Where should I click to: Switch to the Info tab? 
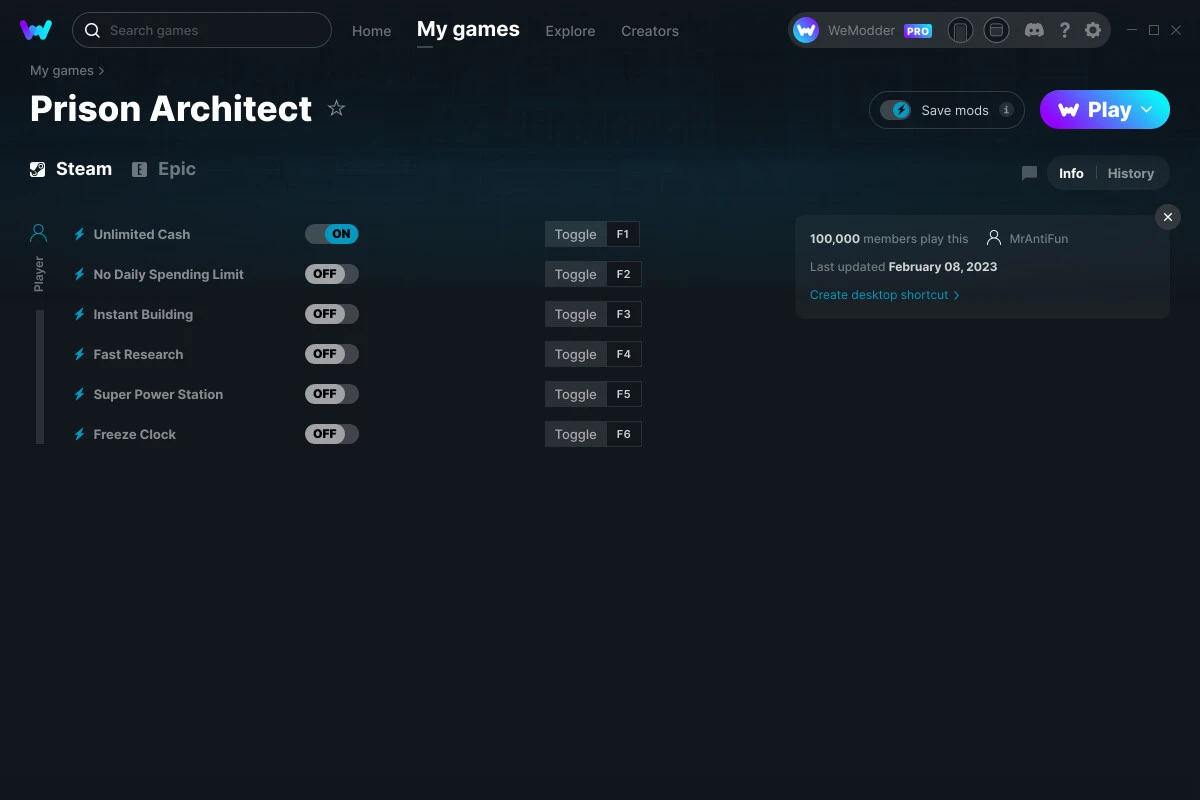1071,173
